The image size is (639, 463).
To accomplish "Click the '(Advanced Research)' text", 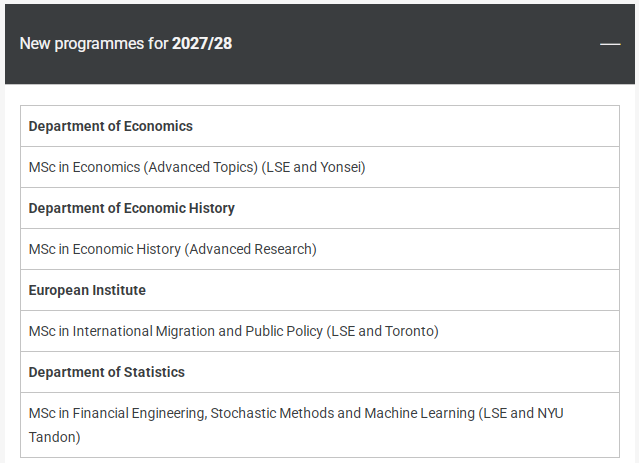I will point(251,249).
